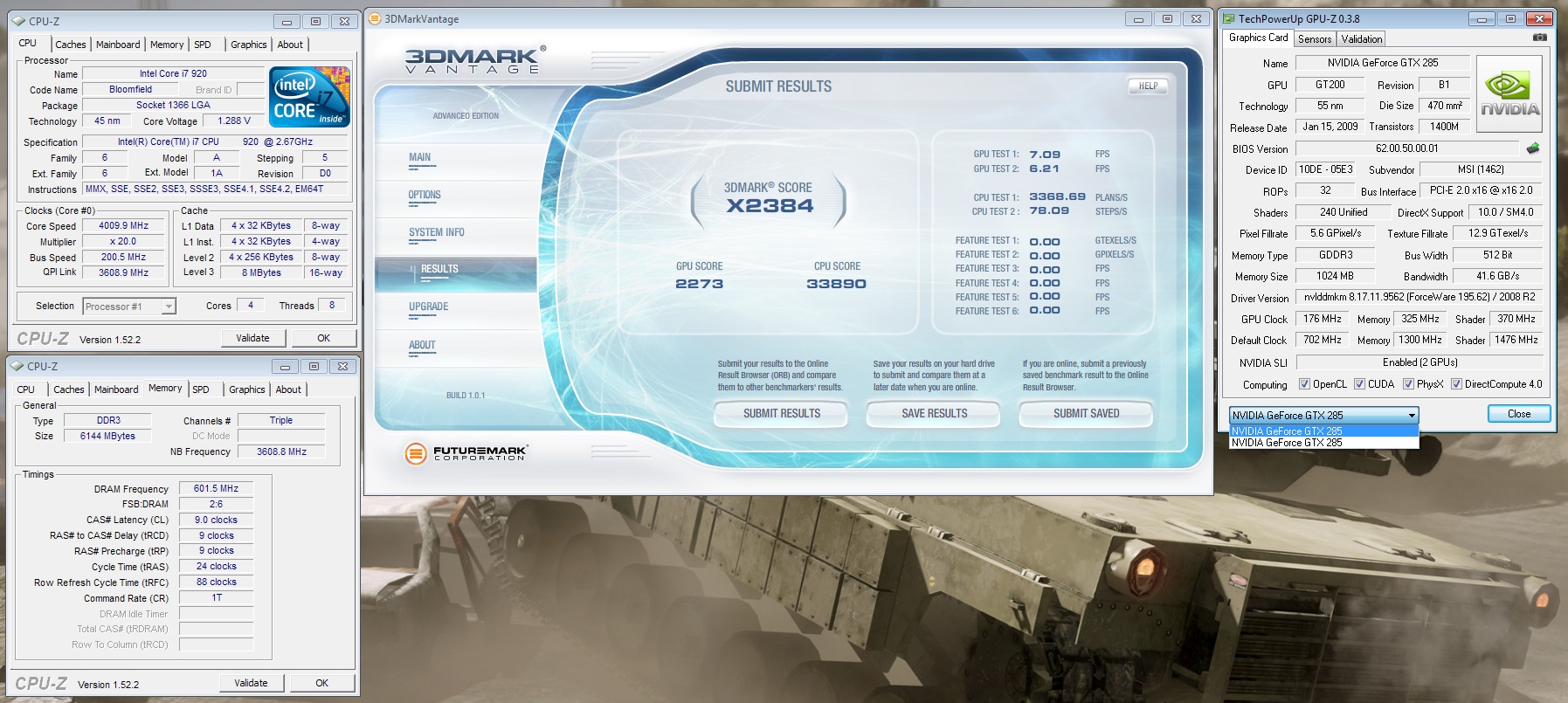Click the CPU score value 33890
The width and height of the screenshot is (1568, 703).
[x=837, y=284]
